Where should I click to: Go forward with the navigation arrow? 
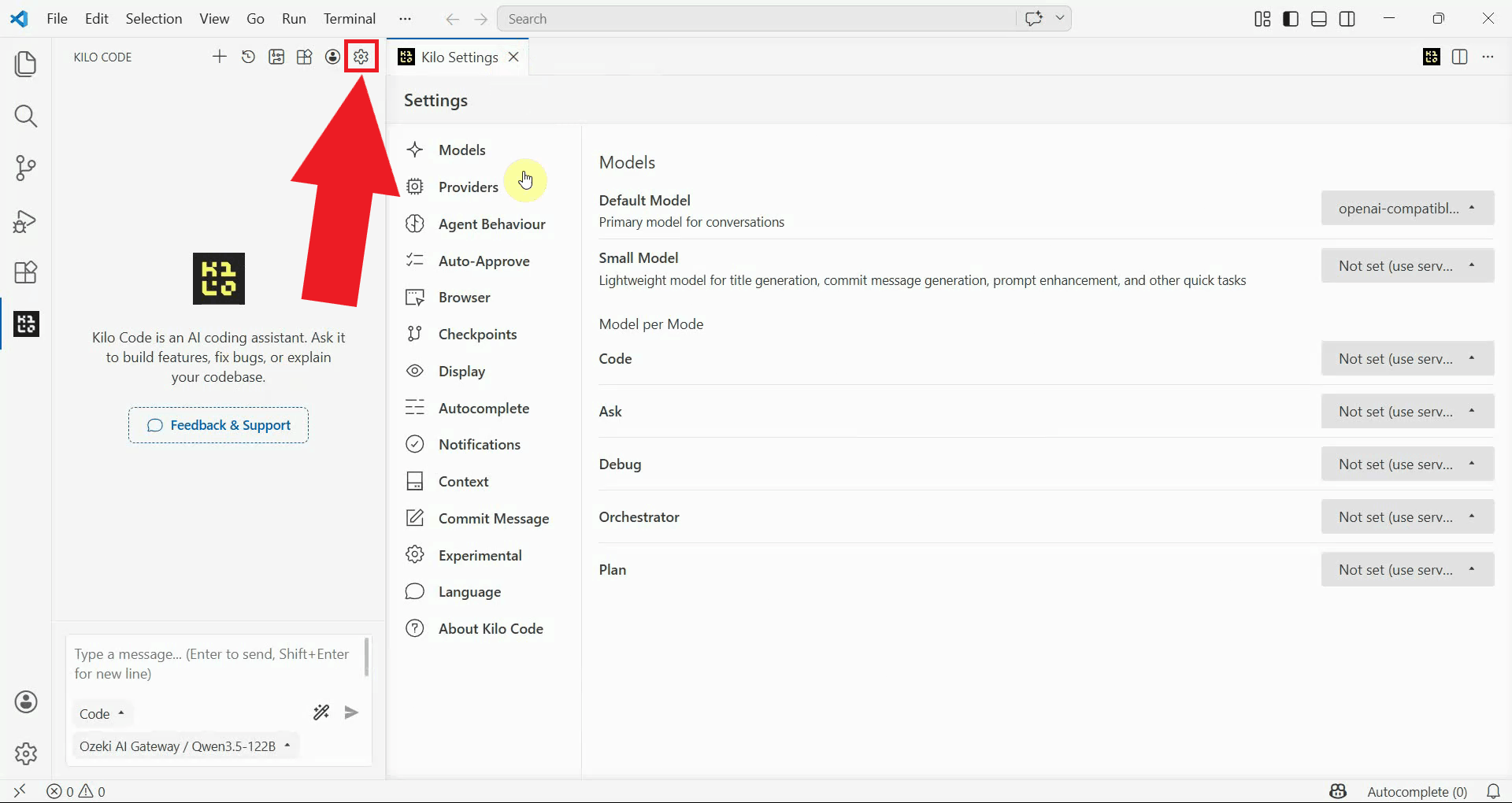coord(481,19)
